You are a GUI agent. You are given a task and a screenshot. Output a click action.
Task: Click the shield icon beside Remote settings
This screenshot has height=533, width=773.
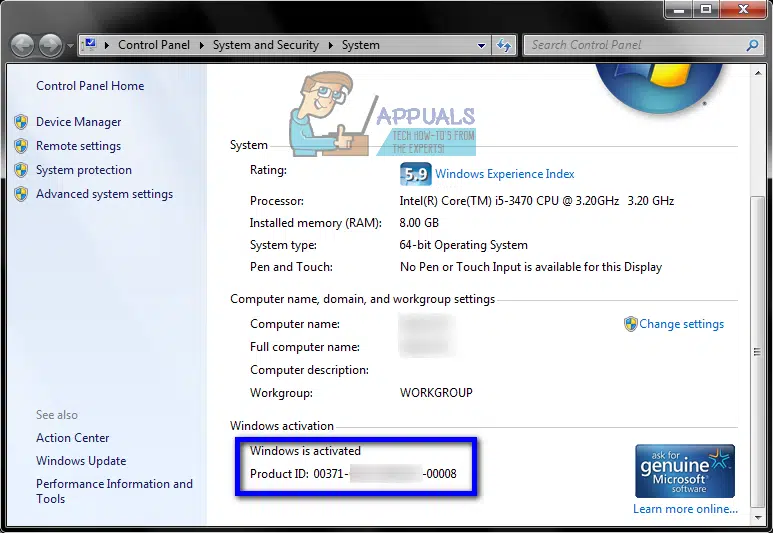tap(21, 146)
